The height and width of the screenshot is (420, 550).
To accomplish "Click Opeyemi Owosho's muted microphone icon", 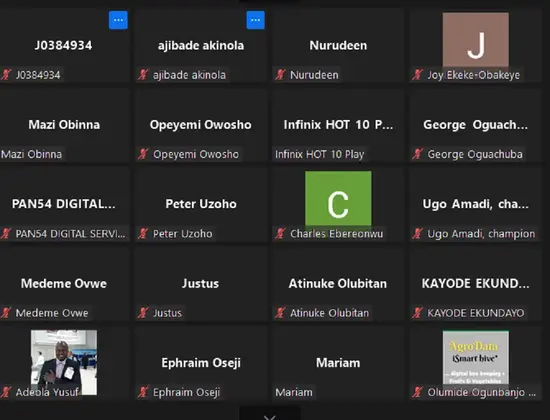I will click(143, 154).
